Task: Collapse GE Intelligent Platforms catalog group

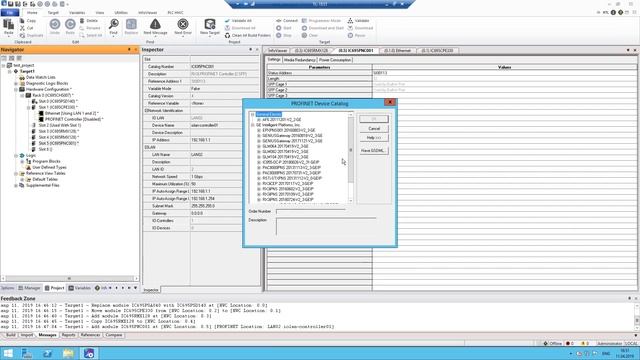Action: click(x=253, y=125)
